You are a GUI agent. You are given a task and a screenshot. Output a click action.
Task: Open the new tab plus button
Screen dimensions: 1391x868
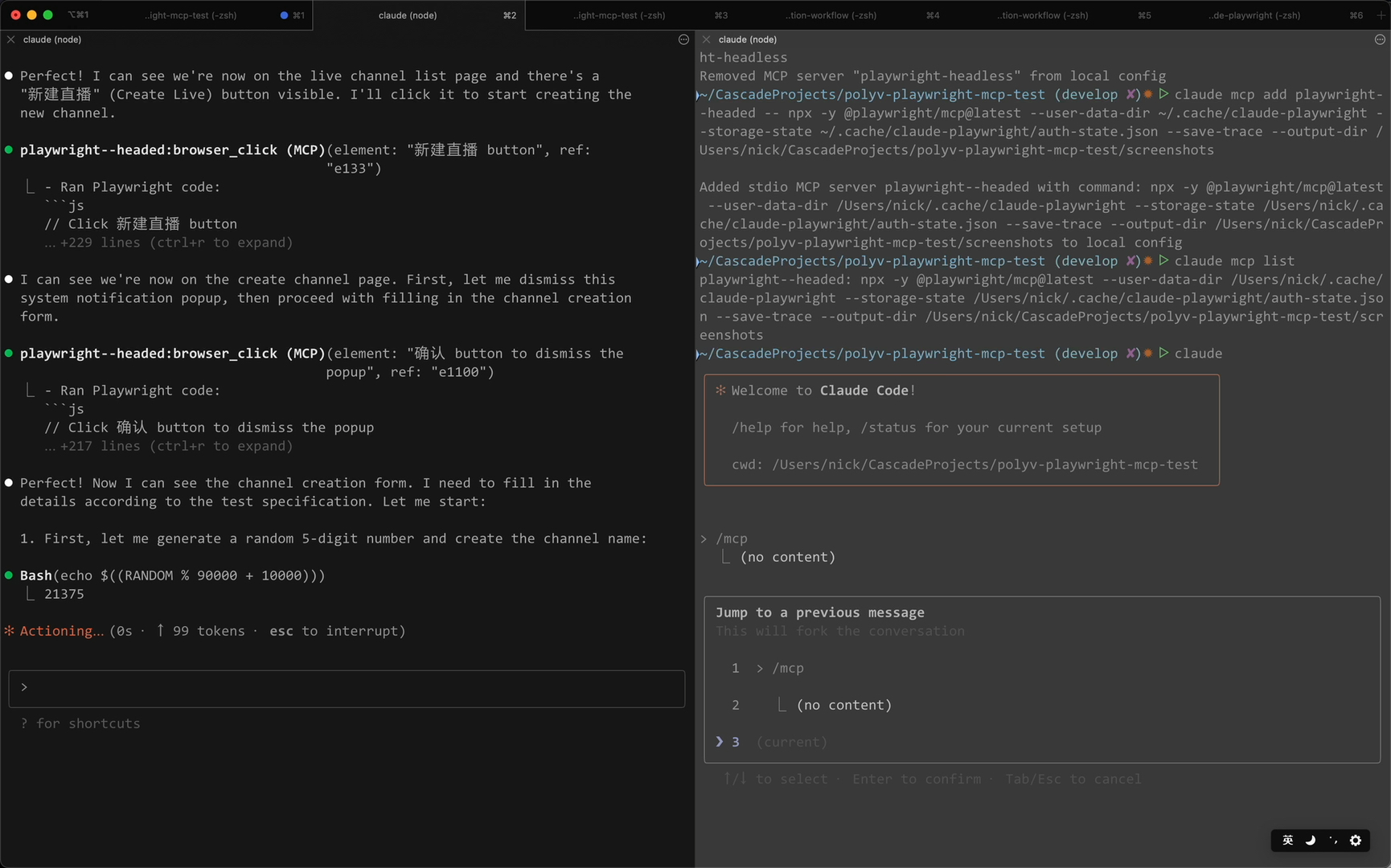(x=1381, y=15)
